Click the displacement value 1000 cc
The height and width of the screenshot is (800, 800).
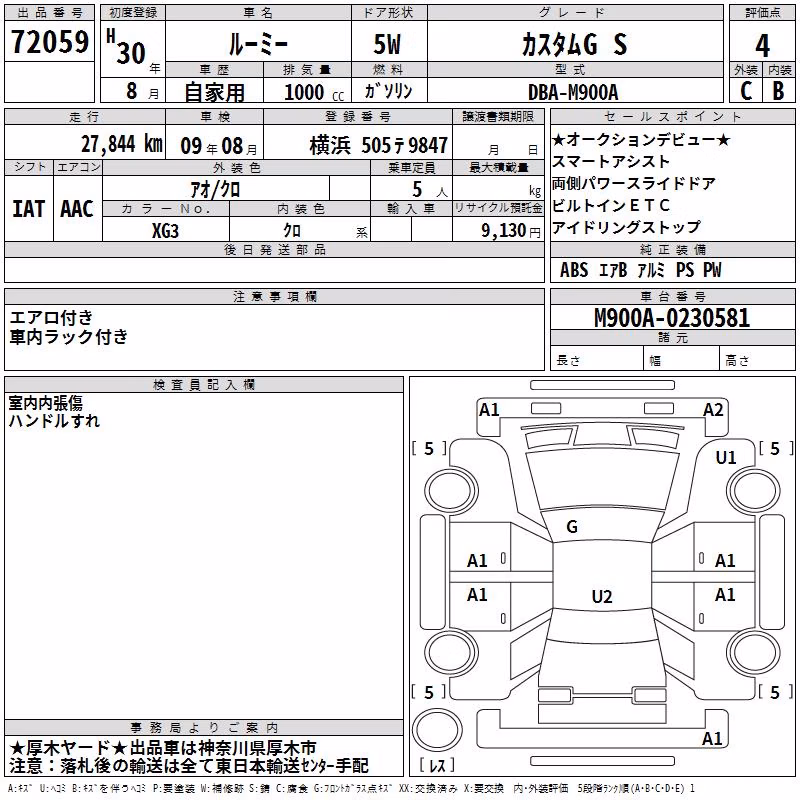(314, 92)
